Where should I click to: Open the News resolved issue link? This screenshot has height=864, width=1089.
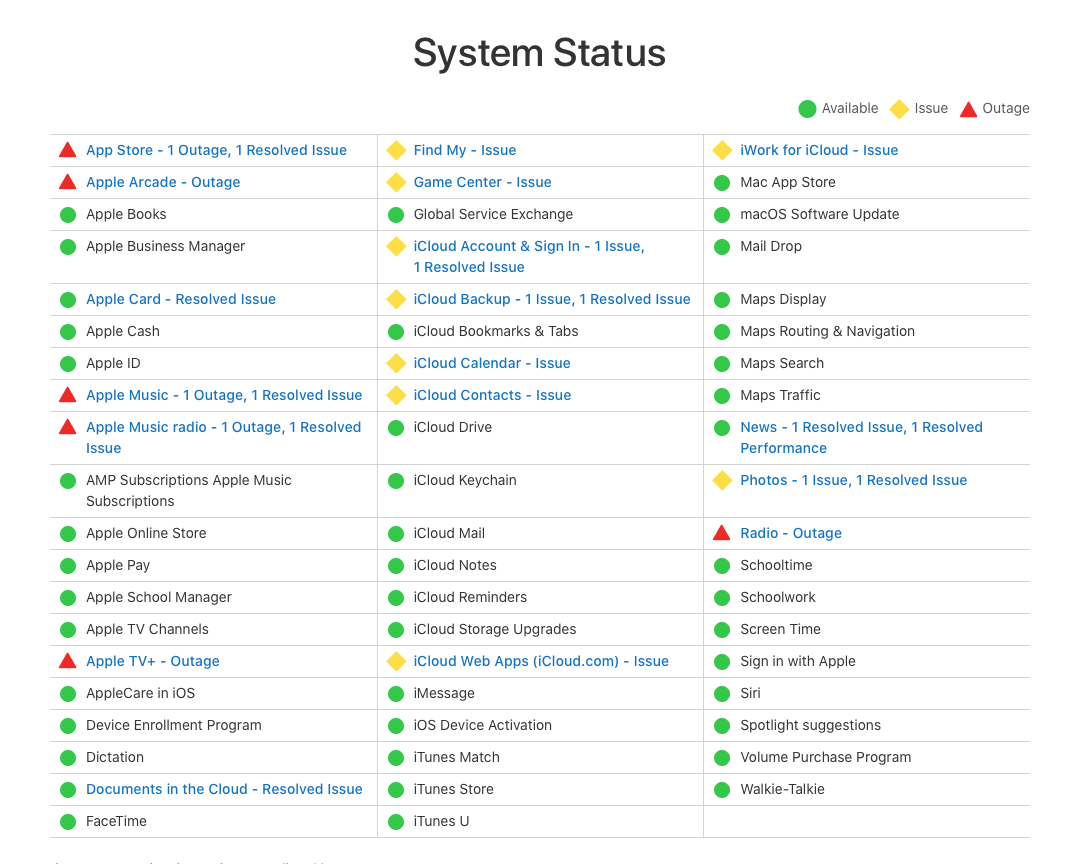coord(861,438)
